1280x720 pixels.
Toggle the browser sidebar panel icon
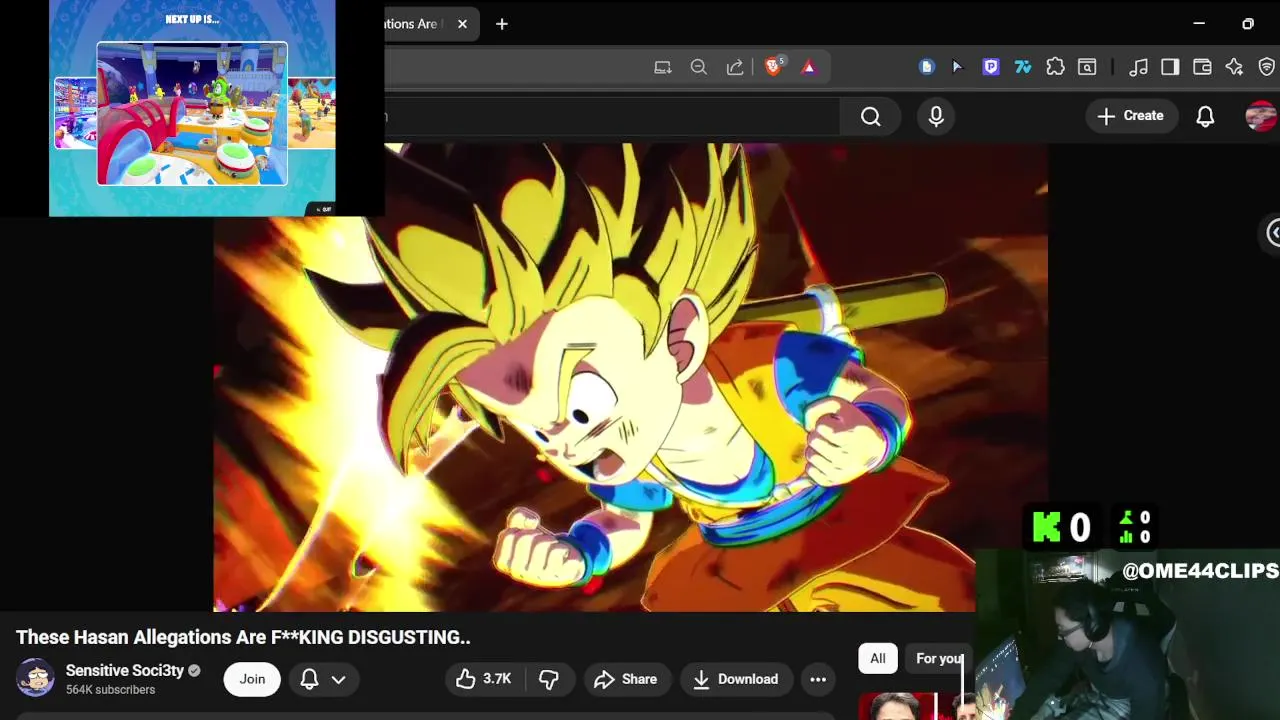[1170, 67]
